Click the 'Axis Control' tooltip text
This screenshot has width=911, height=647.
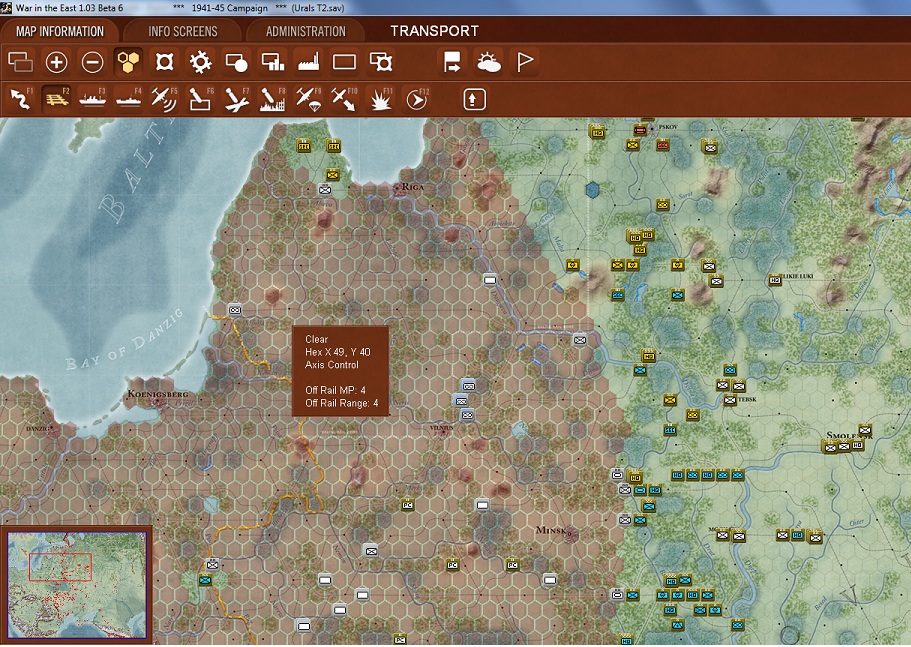(332, 365)
